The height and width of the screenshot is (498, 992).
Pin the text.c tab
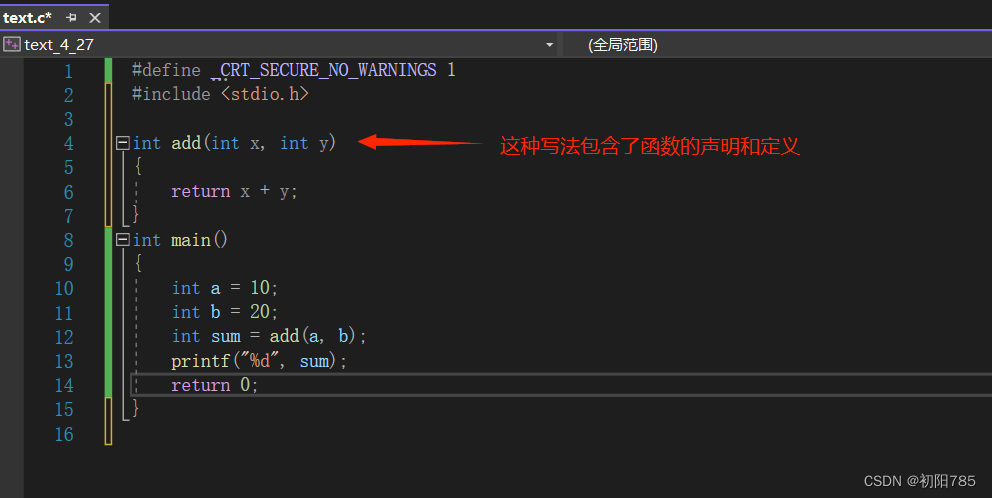tap(71, 18)
